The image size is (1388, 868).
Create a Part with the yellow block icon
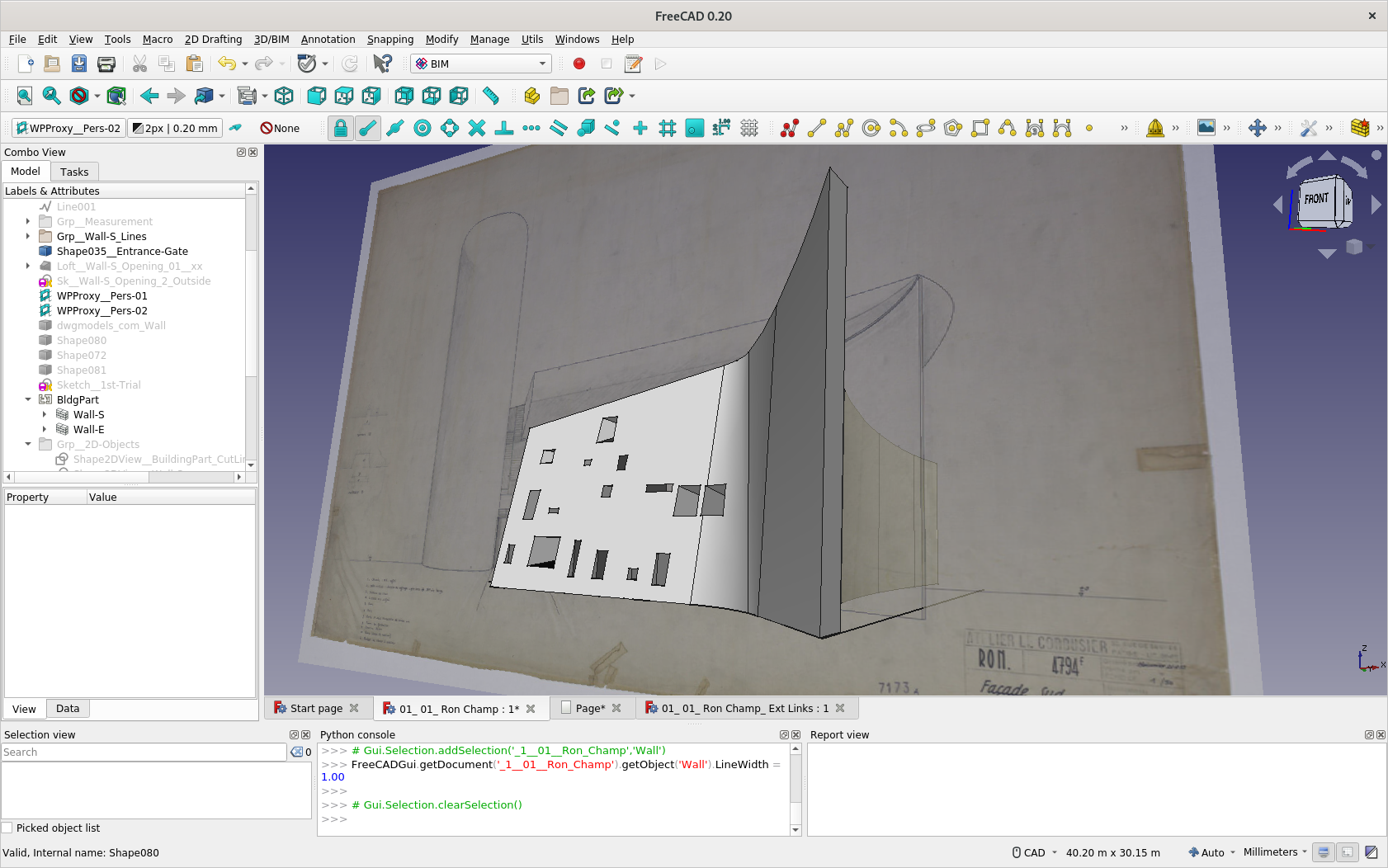(532, 96)
